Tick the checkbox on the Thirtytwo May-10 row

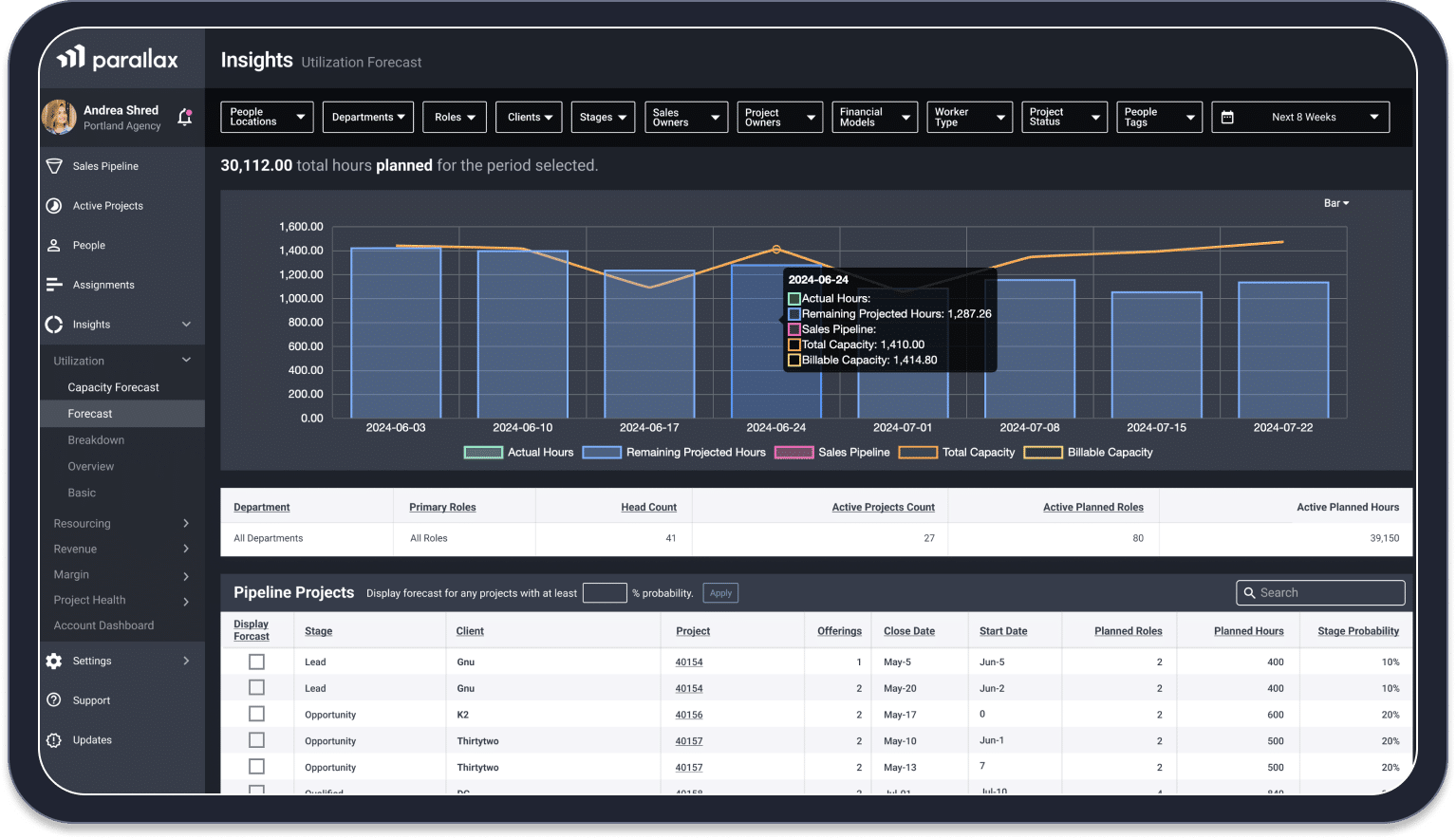[x=256, y=740]
